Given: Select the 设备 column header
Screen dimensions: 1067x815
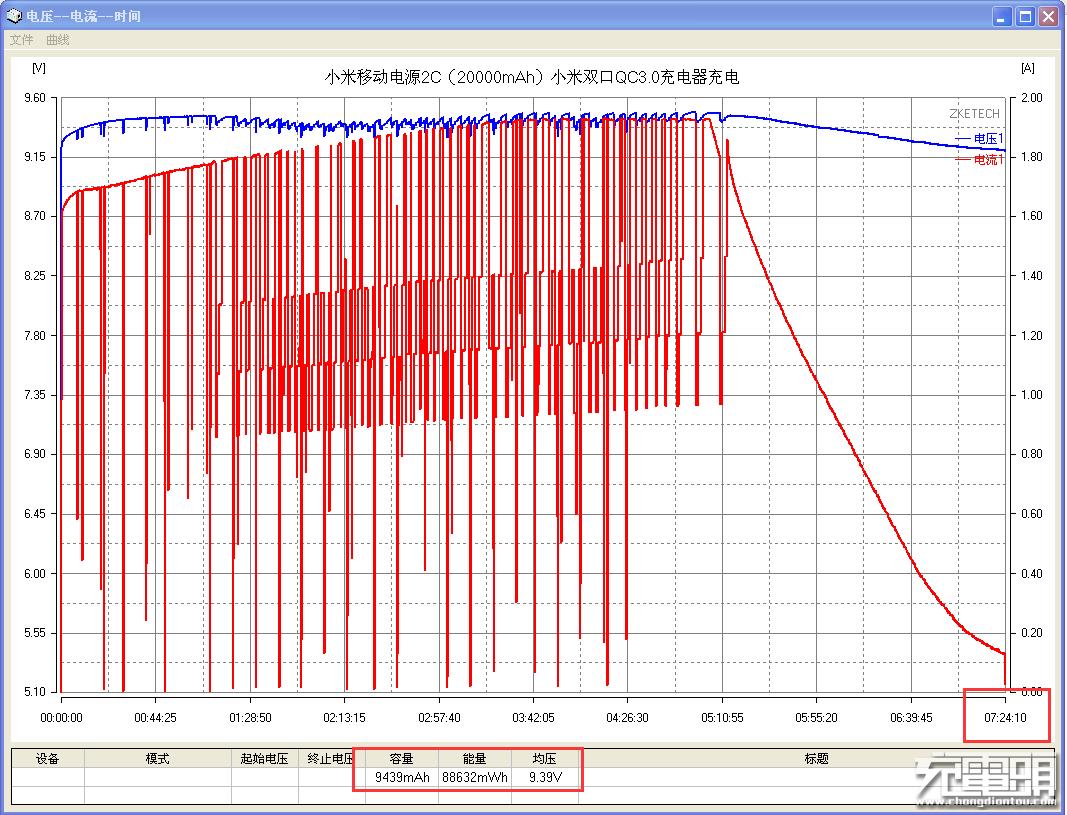Looking at the screenshot, I should pos(48,759).
